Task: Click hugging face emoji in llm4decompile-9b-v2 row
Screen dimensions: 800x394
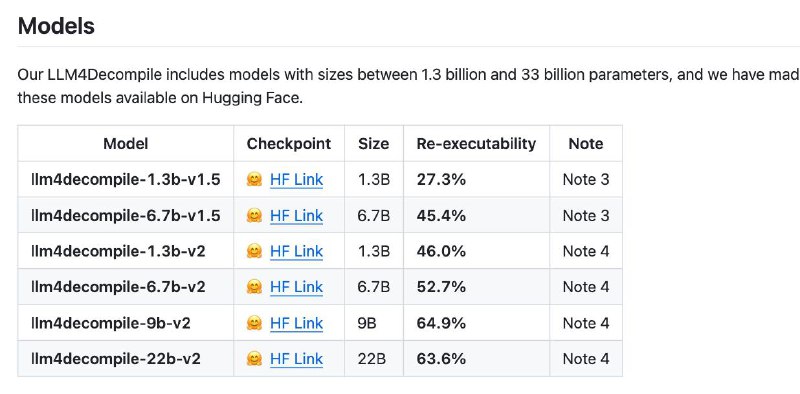Action: pyautogui.click(x=254, y=323)
